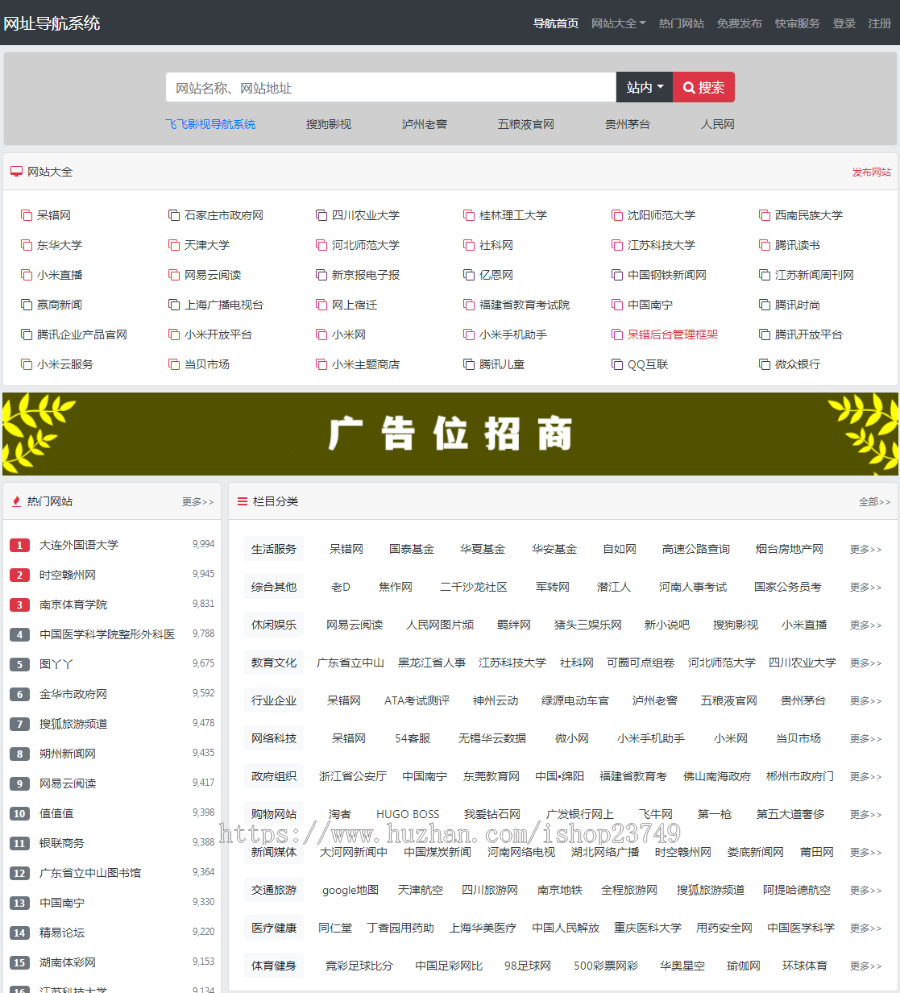Select the 生活服务 category label
900x993 pixels.
pyautogui.click(x=274, y=549)
